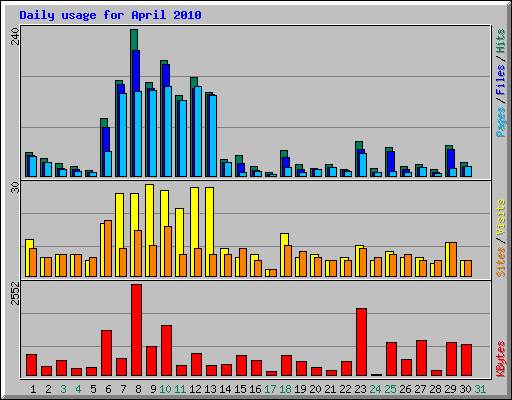The height and width of the screenshot is (400, 512).
Task: Click the orange Sites bar for day 6
Action: (108, 248)
